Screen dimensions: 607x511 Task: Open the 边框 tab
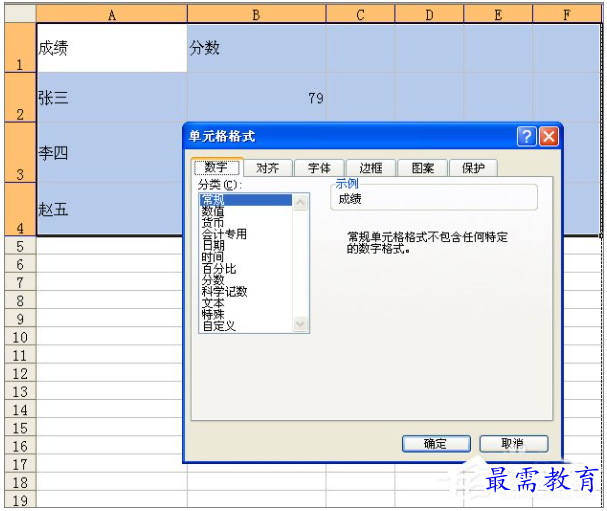(x=371, y=168)
